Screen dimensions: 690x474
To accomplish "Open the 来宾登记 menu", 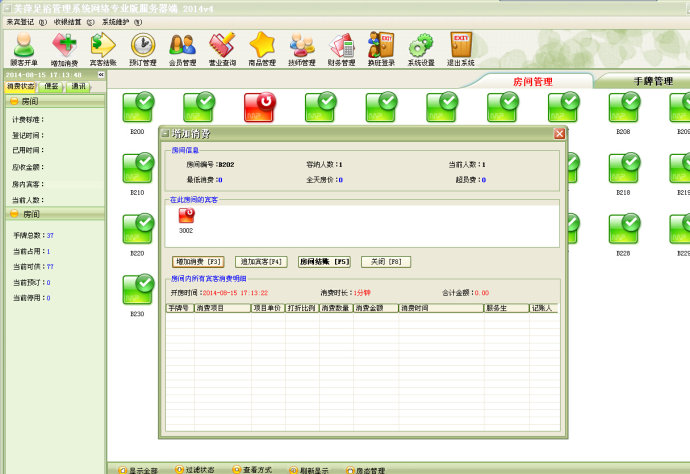I will (26, 22).
